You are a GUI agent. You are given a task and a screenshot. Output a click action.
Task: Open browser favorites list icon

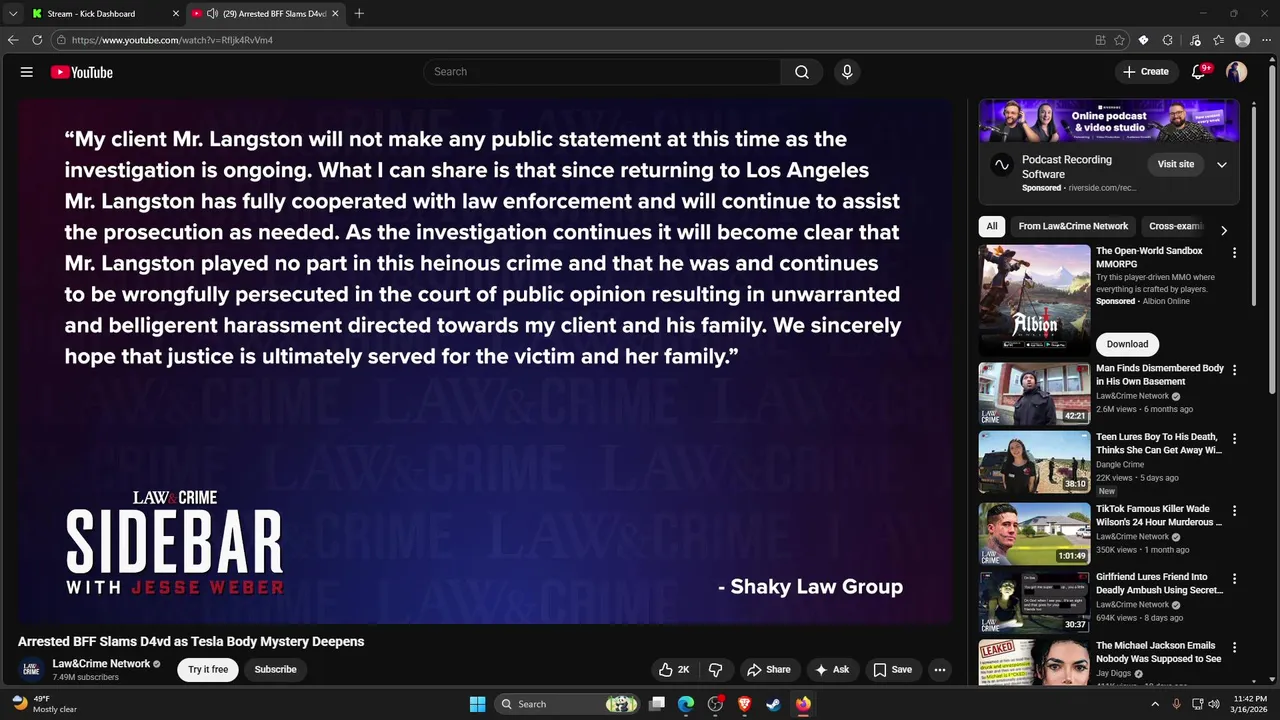click(x=1218, y=40)
